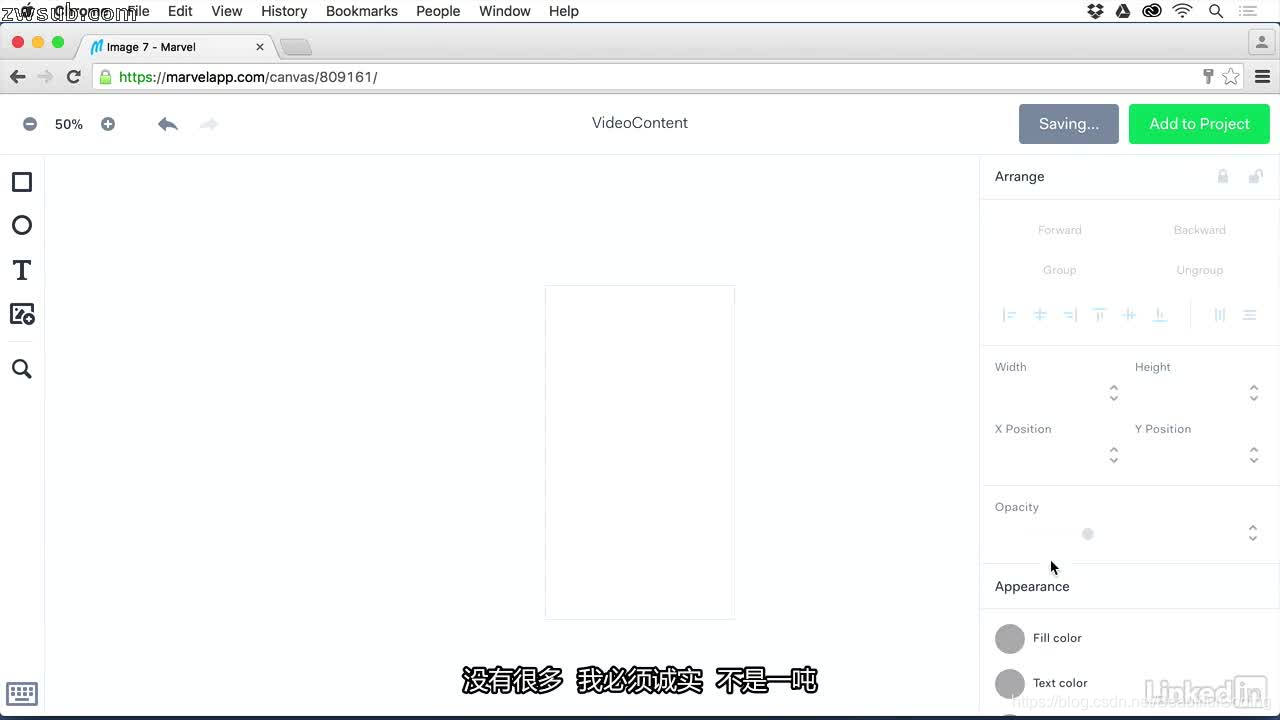Bookmark this page with the star

tap(1231, 77)
